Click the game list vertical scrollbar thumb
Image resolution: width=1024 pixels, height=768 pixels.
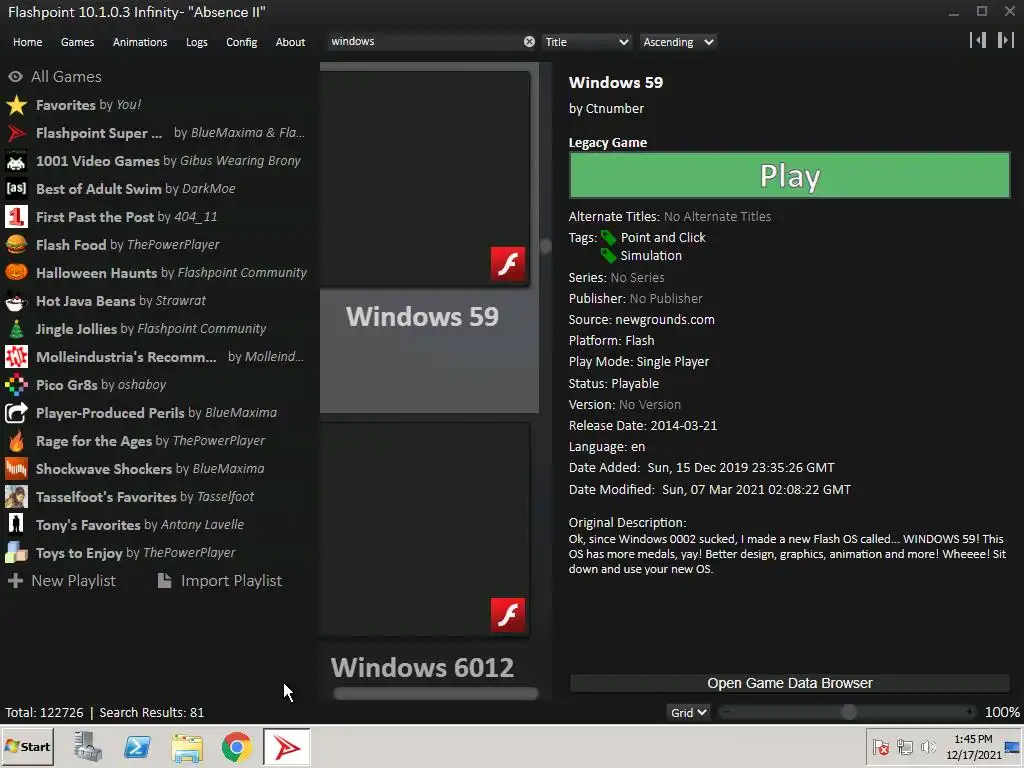545,246
